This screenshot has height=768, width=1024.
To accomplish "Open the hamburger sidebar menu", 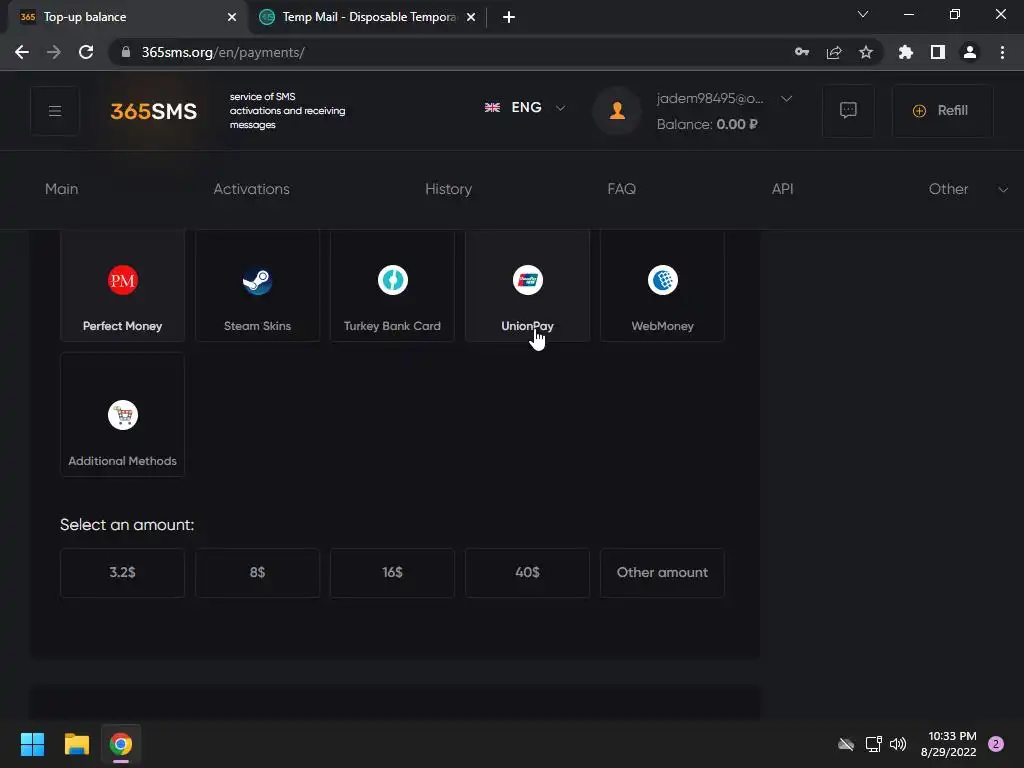I will [55, 111].
